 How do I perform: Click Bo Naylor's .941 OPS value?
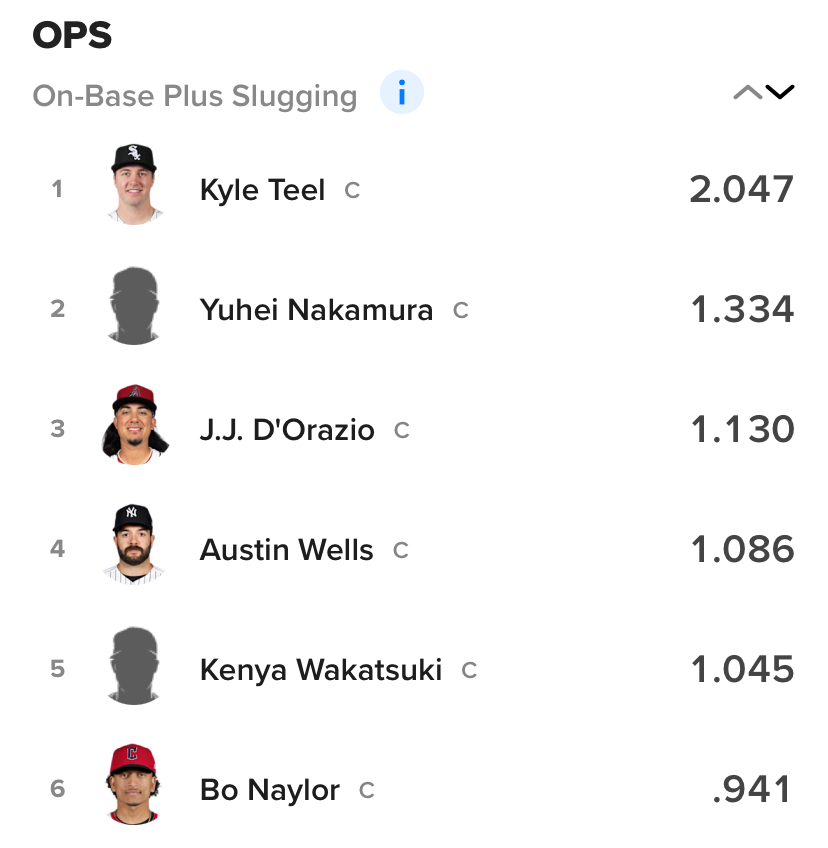click(752, 789)
